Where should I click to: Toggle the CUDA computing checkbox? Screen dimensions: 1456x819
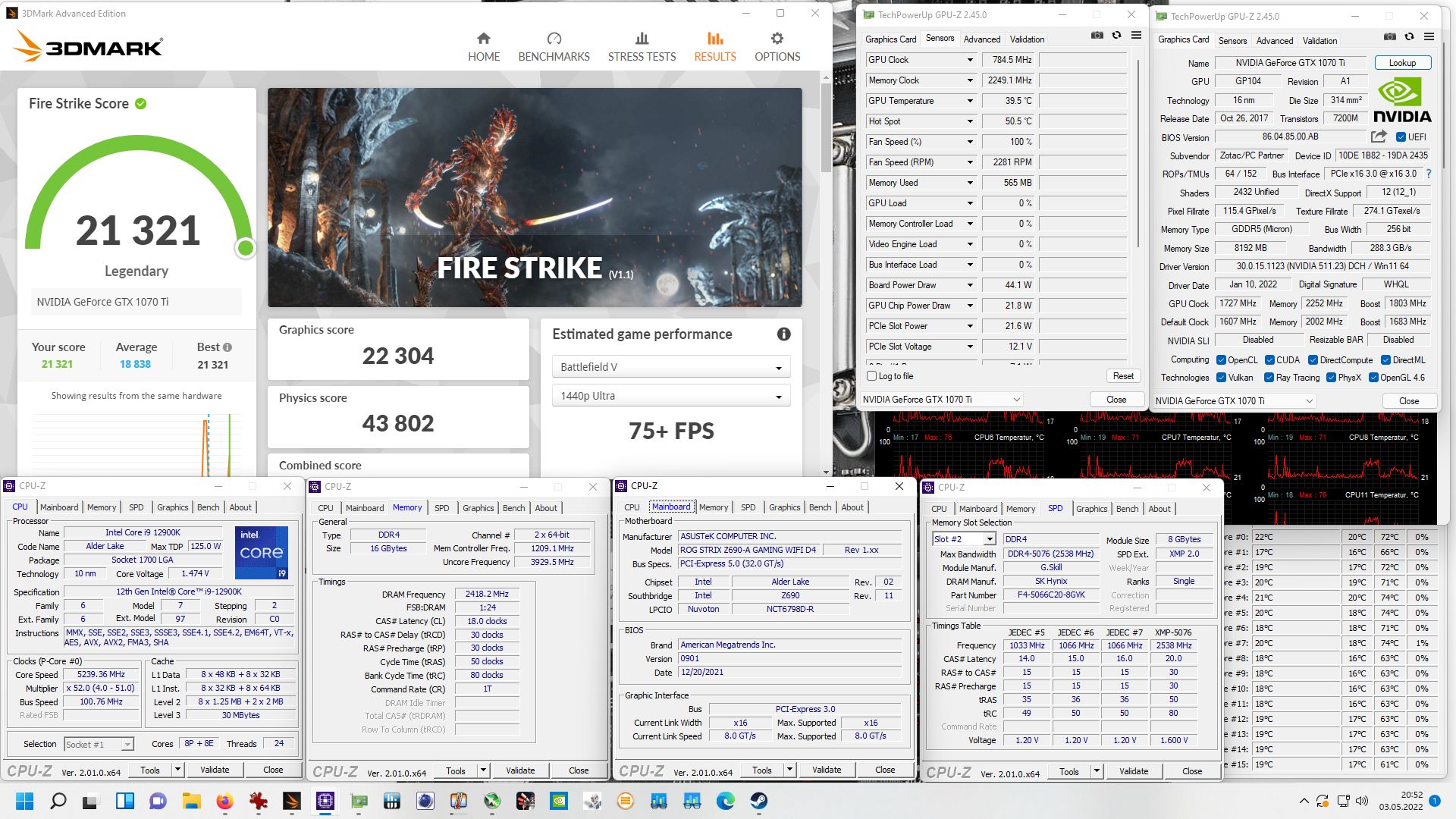click(1269, 360)
